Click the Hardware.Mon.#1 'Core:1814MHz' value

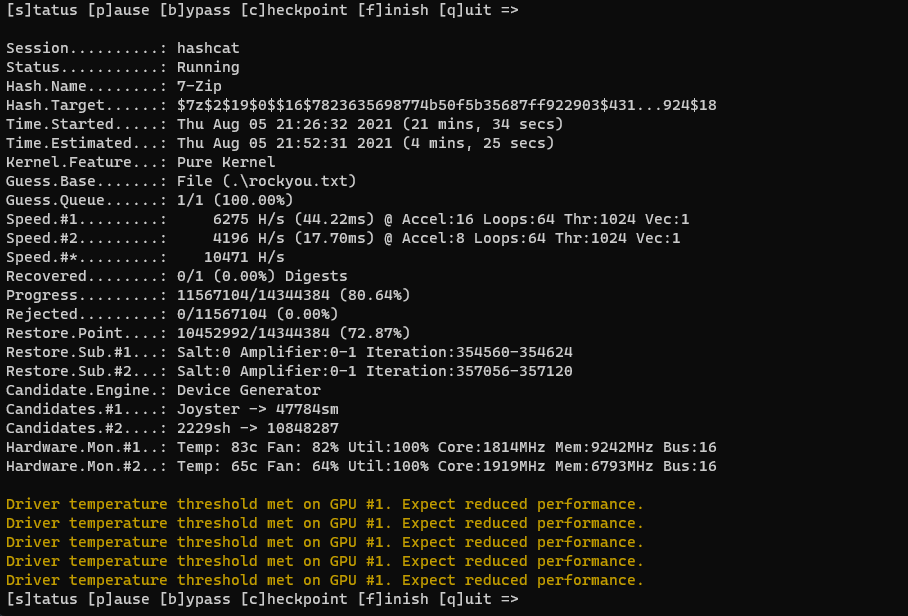(491, 448)
